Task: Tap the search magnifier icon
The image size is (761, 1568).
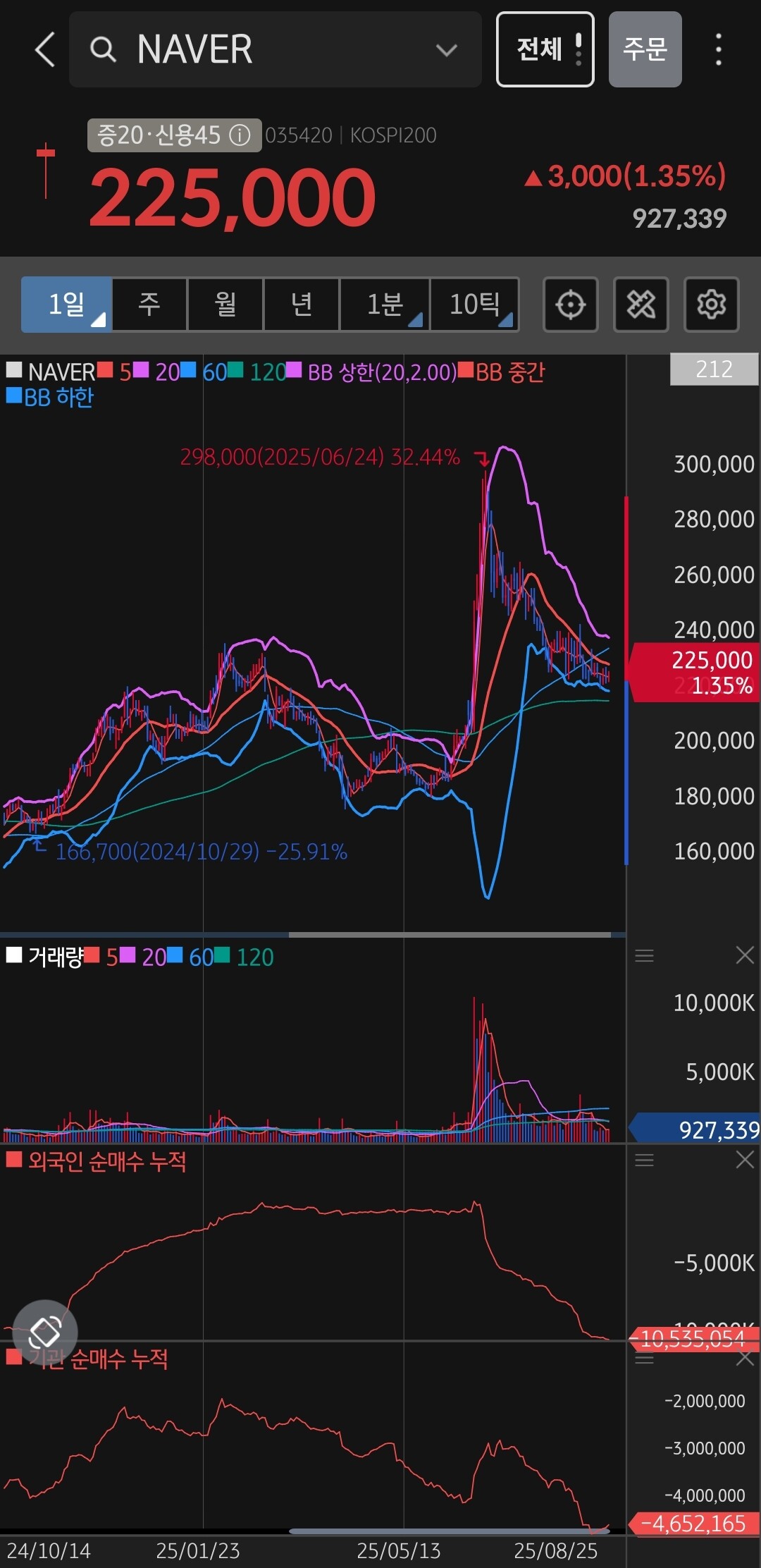Action: point(103,50)
